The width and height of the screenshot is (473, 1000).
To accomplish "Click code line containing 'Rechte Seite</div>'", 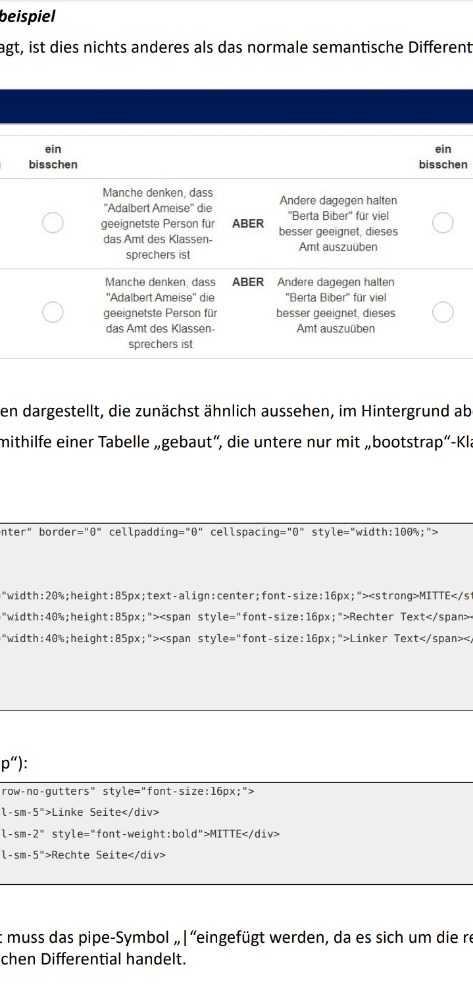I will [83, 855].
